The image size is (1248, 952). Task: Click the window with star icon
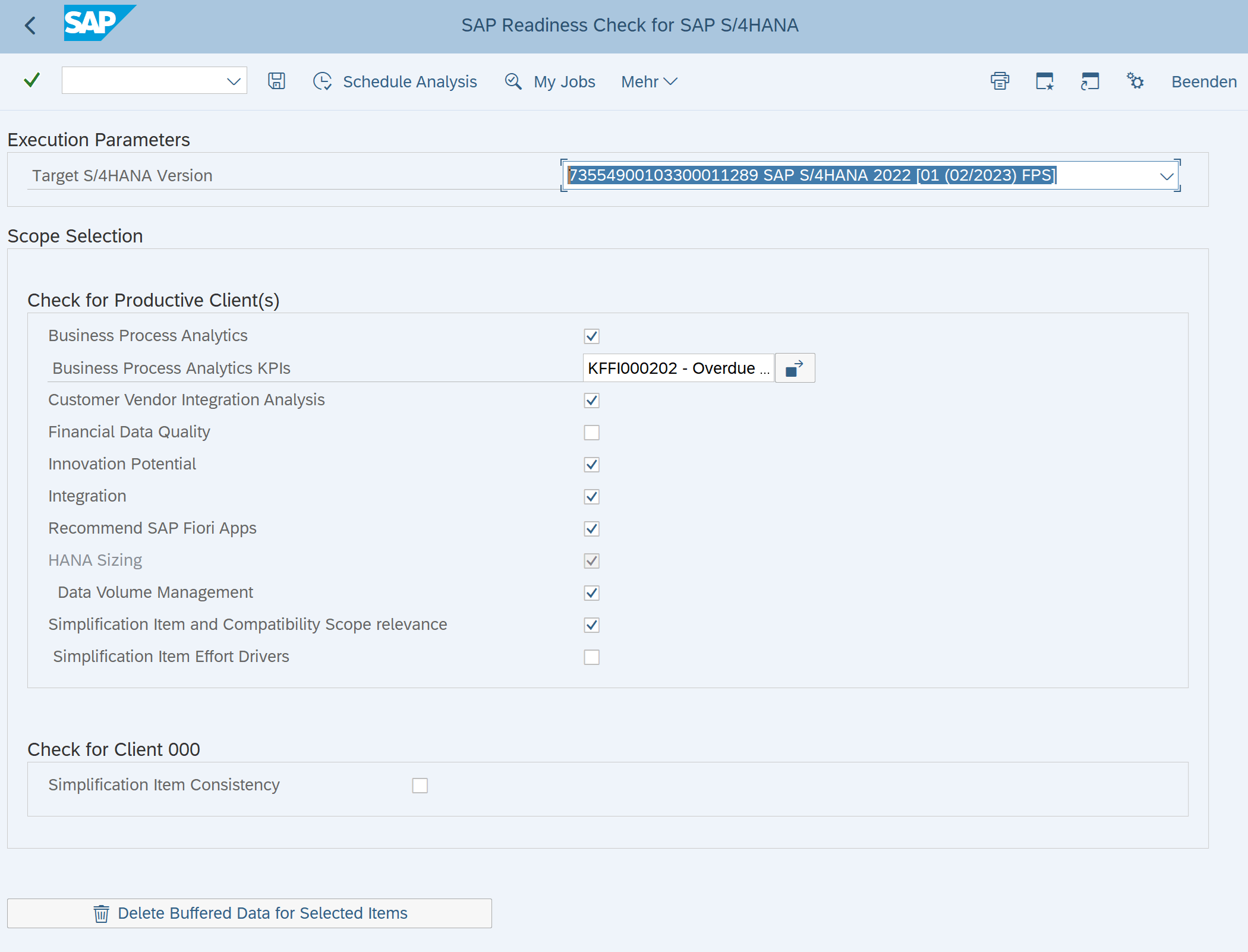click(x=1045, y=81)
